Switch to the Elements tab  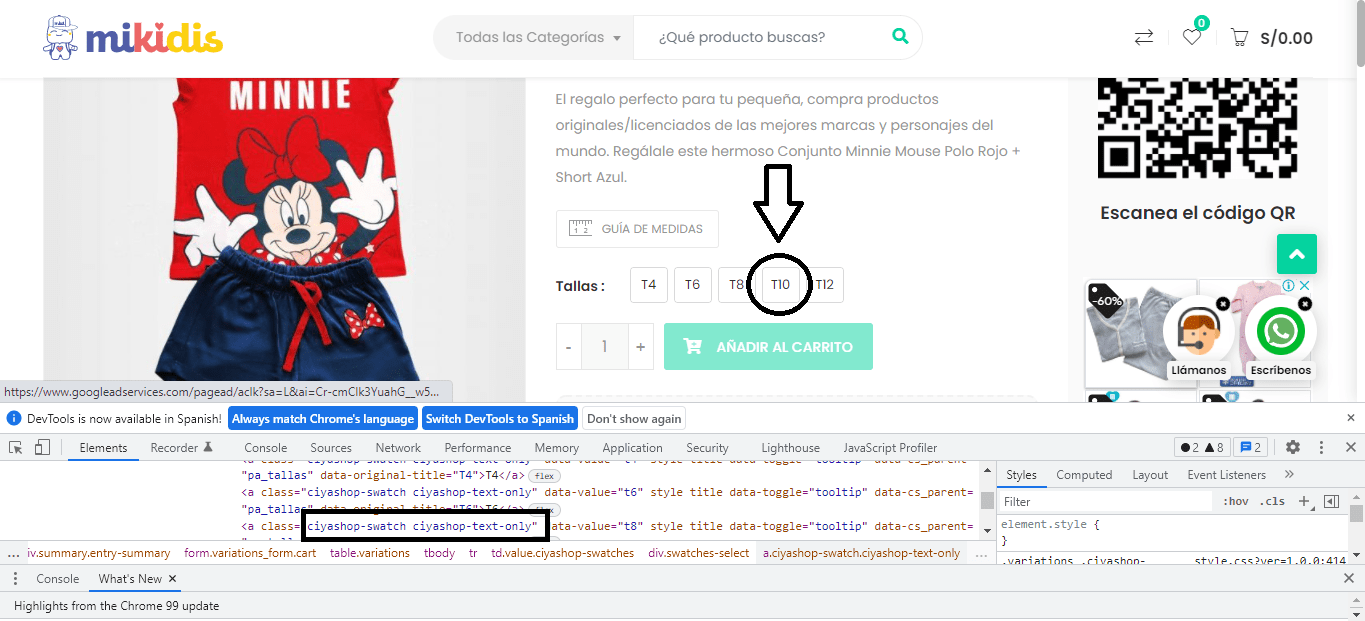[103, 448]
